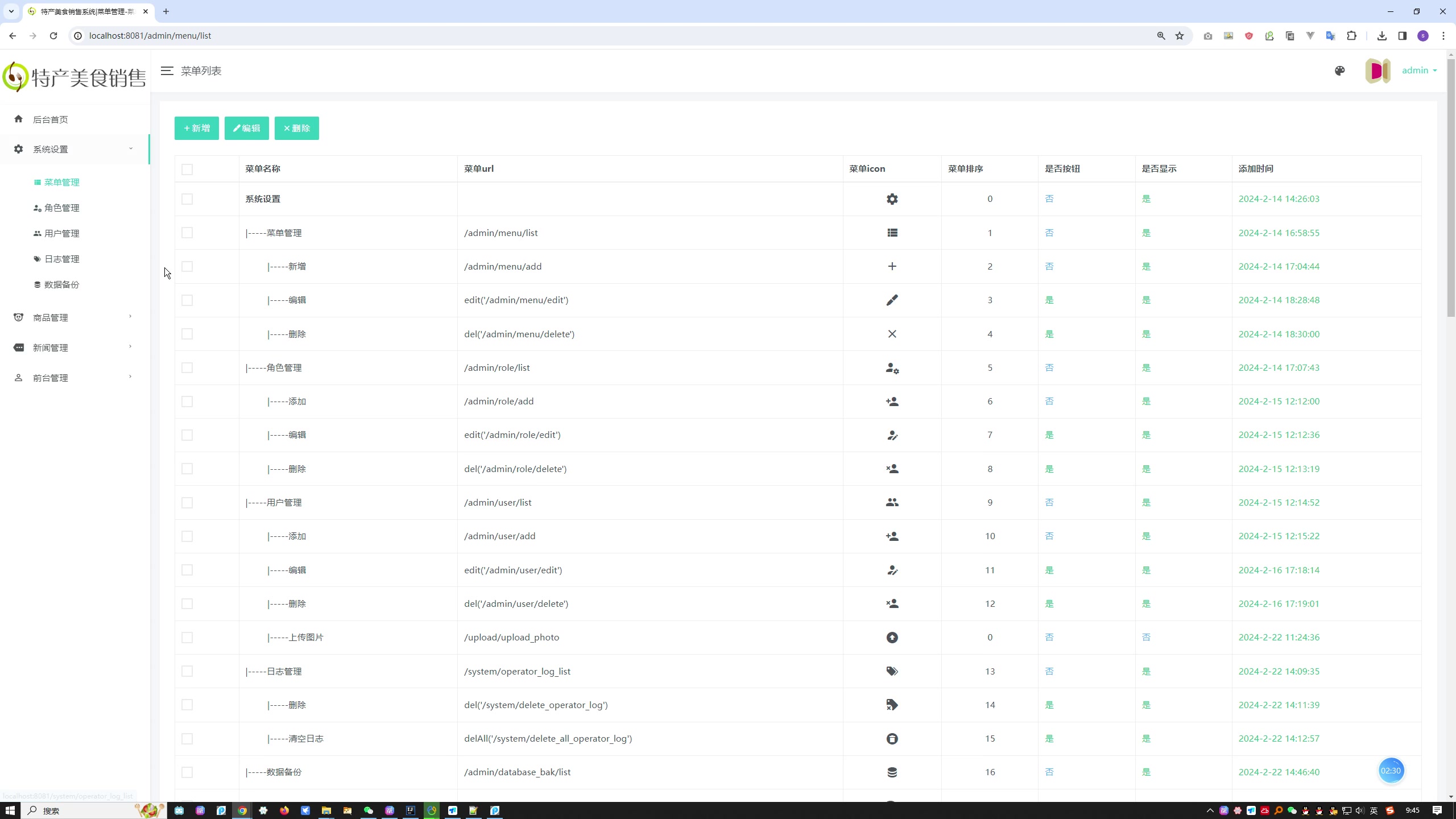
Task: Click the 添加时间 column header
Action: pos(1256,169)
